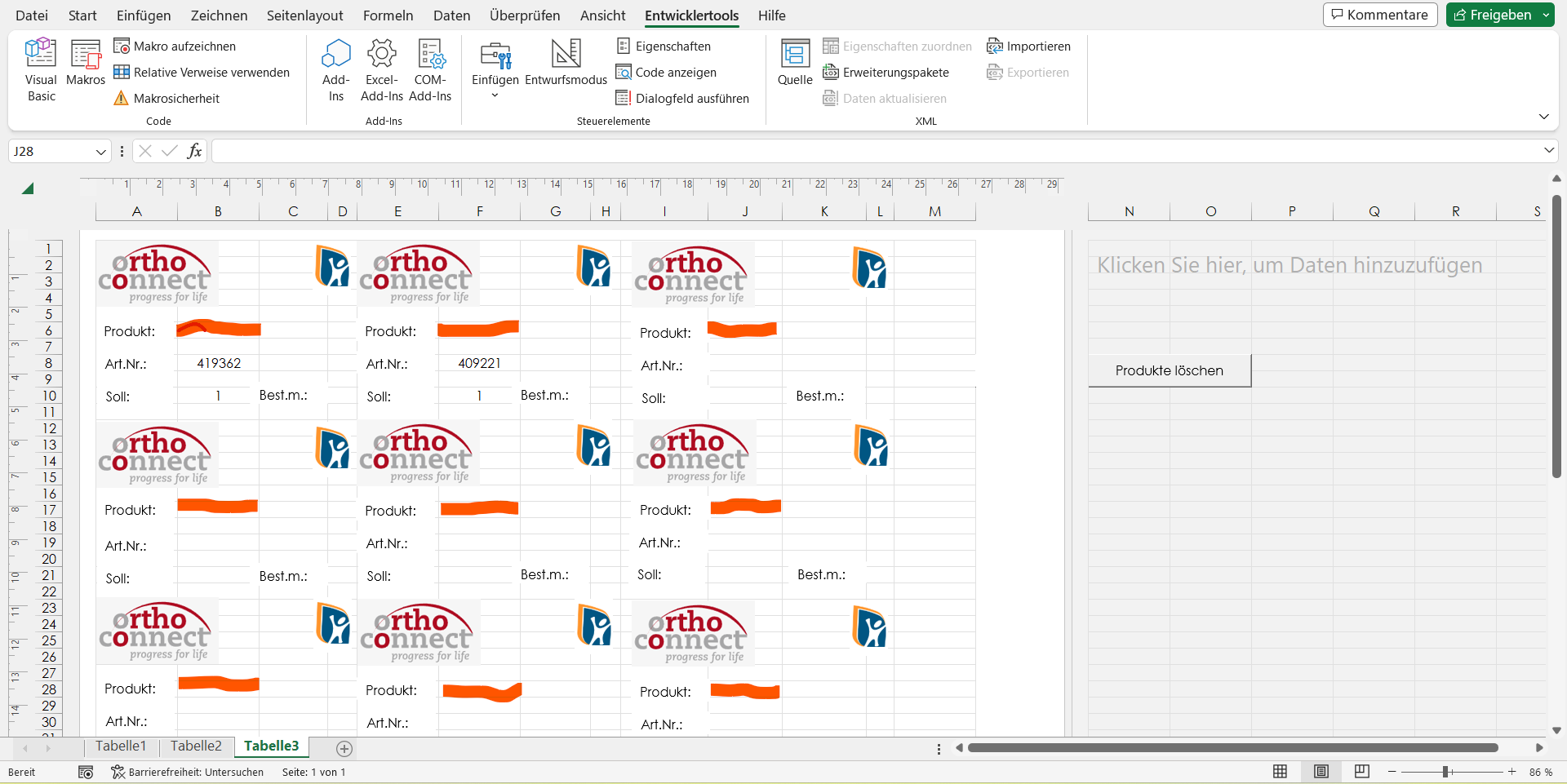Open Excel-Add-Ins manager
This screenshot has width=1567, height=784.
(x=382, y=70)
